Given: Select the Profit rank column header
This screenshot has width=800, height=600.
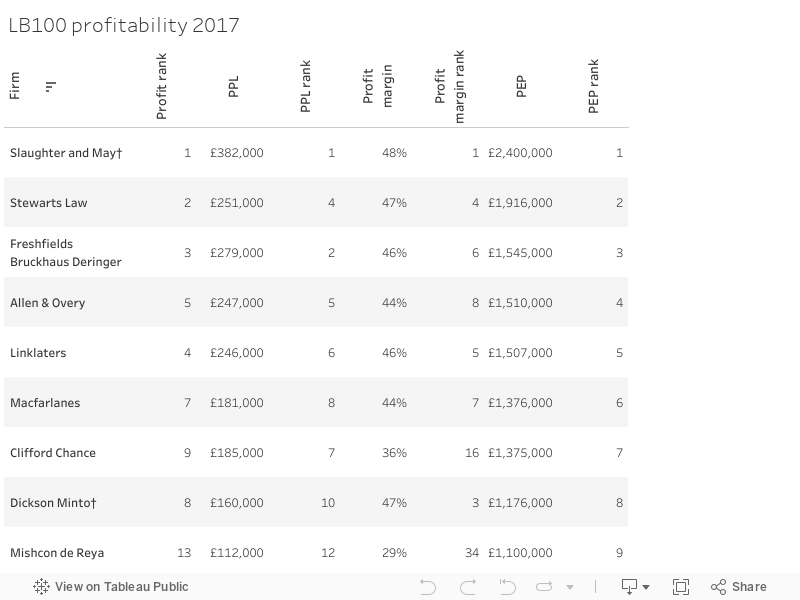Looking at the screenshot, I should tap(162, 87).
